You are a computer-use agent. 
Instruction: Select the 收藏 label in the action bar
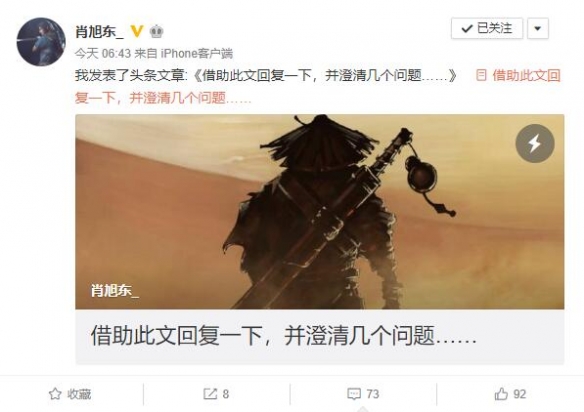pyautogui.click(x=79, y=394)
